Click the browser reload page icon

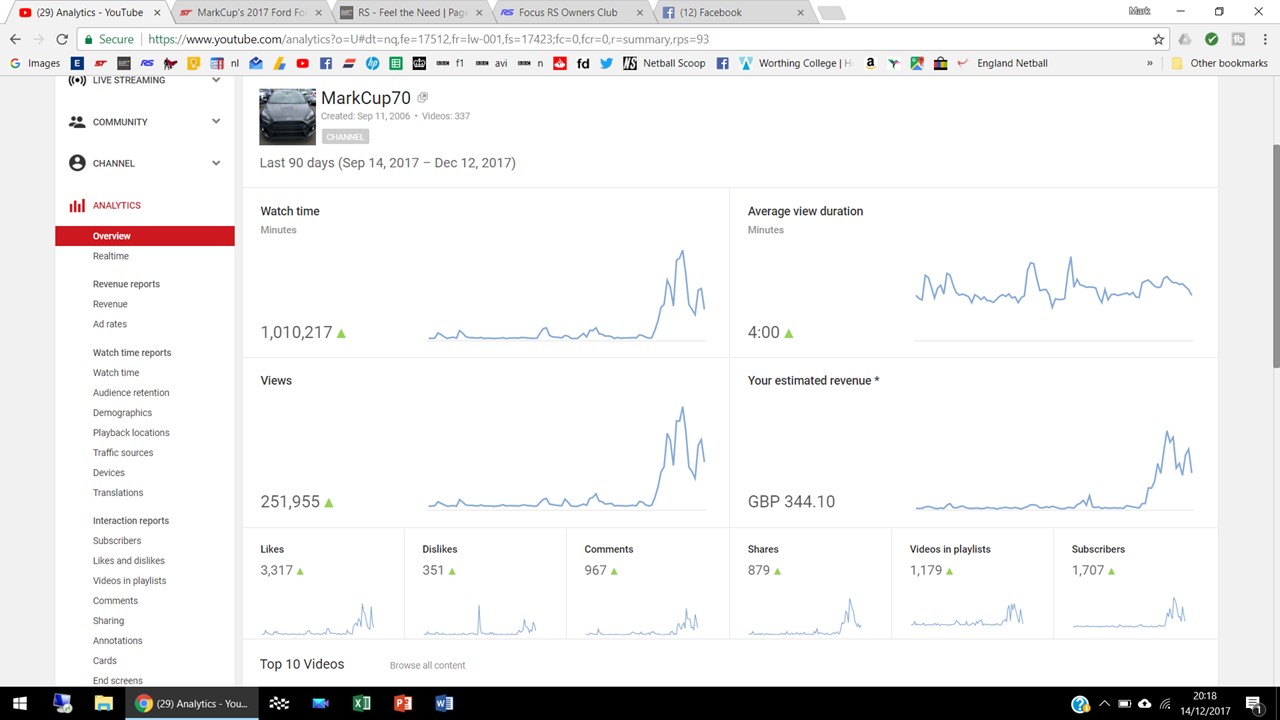(62, 39)
